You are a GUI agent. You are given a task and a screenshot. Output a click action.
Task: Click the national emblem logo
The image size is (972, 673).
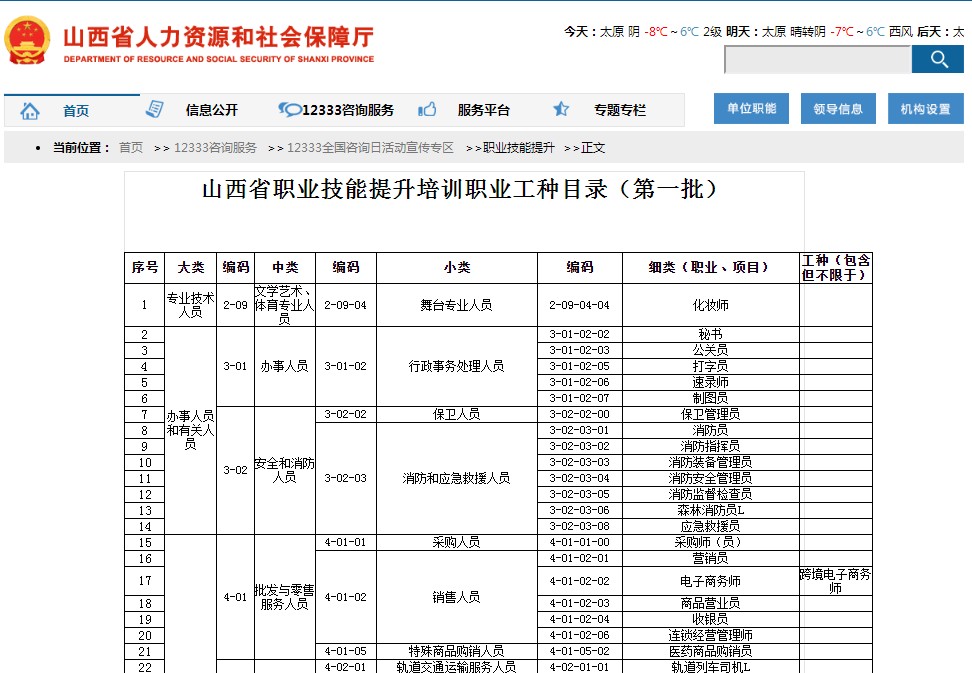coord(28,40)
